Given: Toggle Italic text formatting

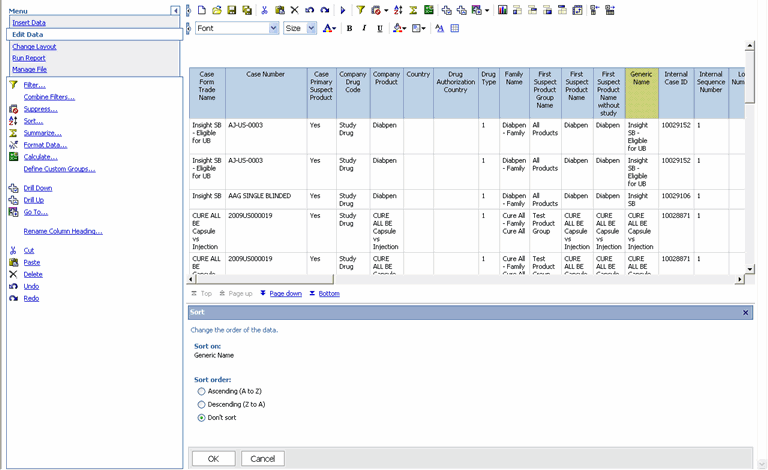Looking at the screenshot, I should tap(364, 29).
